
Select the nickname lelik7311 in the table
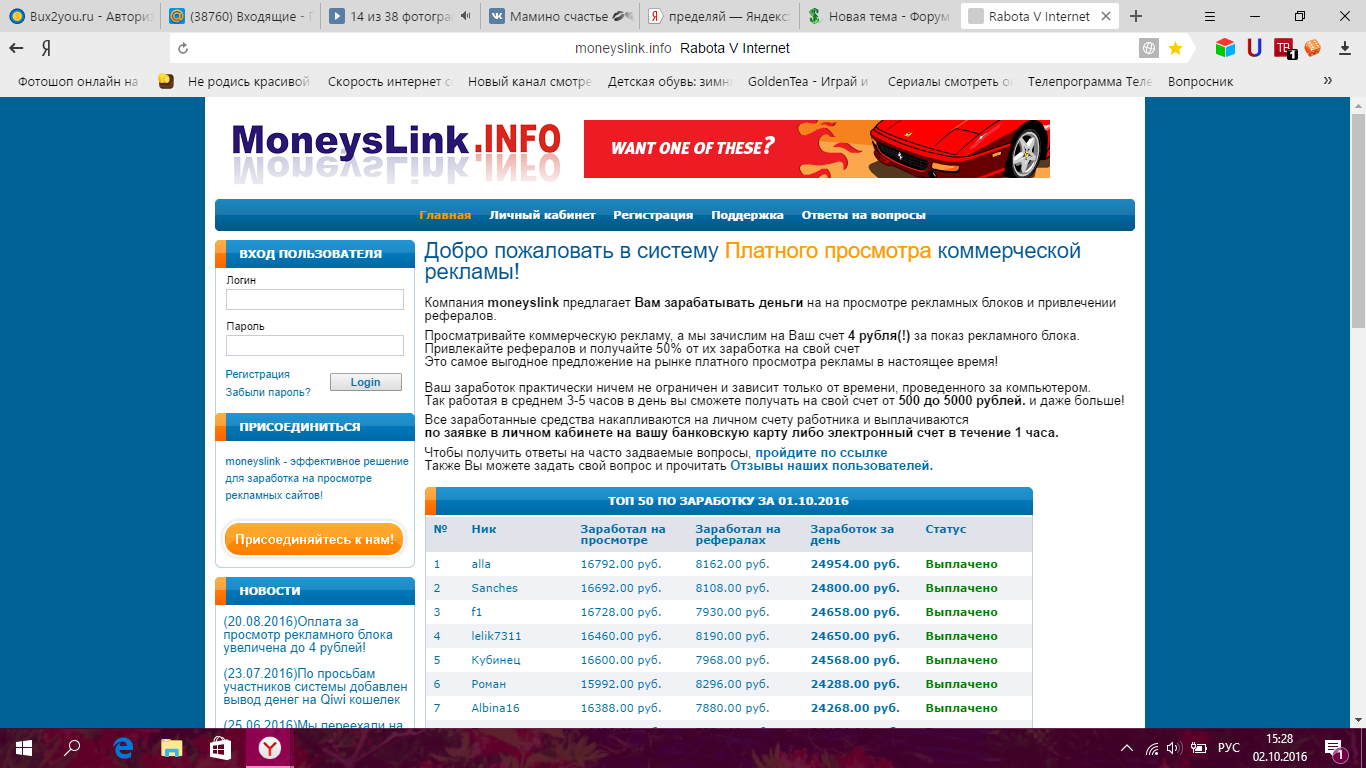[x=496, y=636]
